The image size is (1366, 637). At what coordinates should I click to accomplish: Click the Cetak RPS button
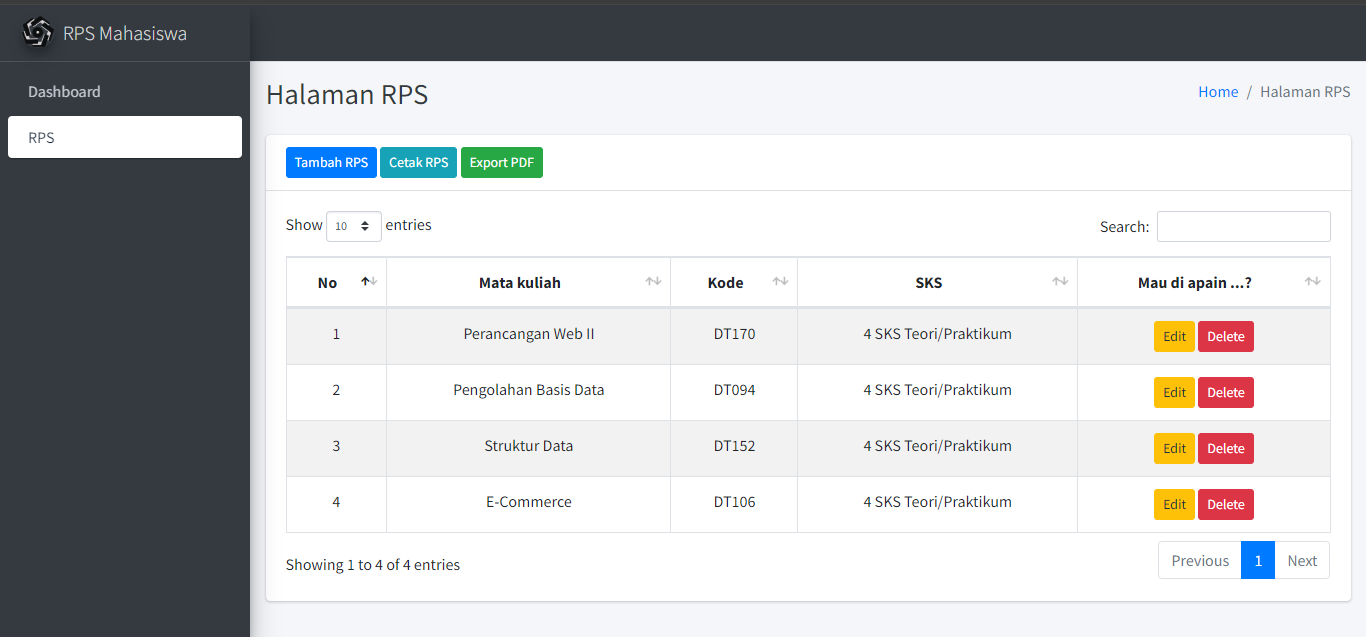(418, 163)
